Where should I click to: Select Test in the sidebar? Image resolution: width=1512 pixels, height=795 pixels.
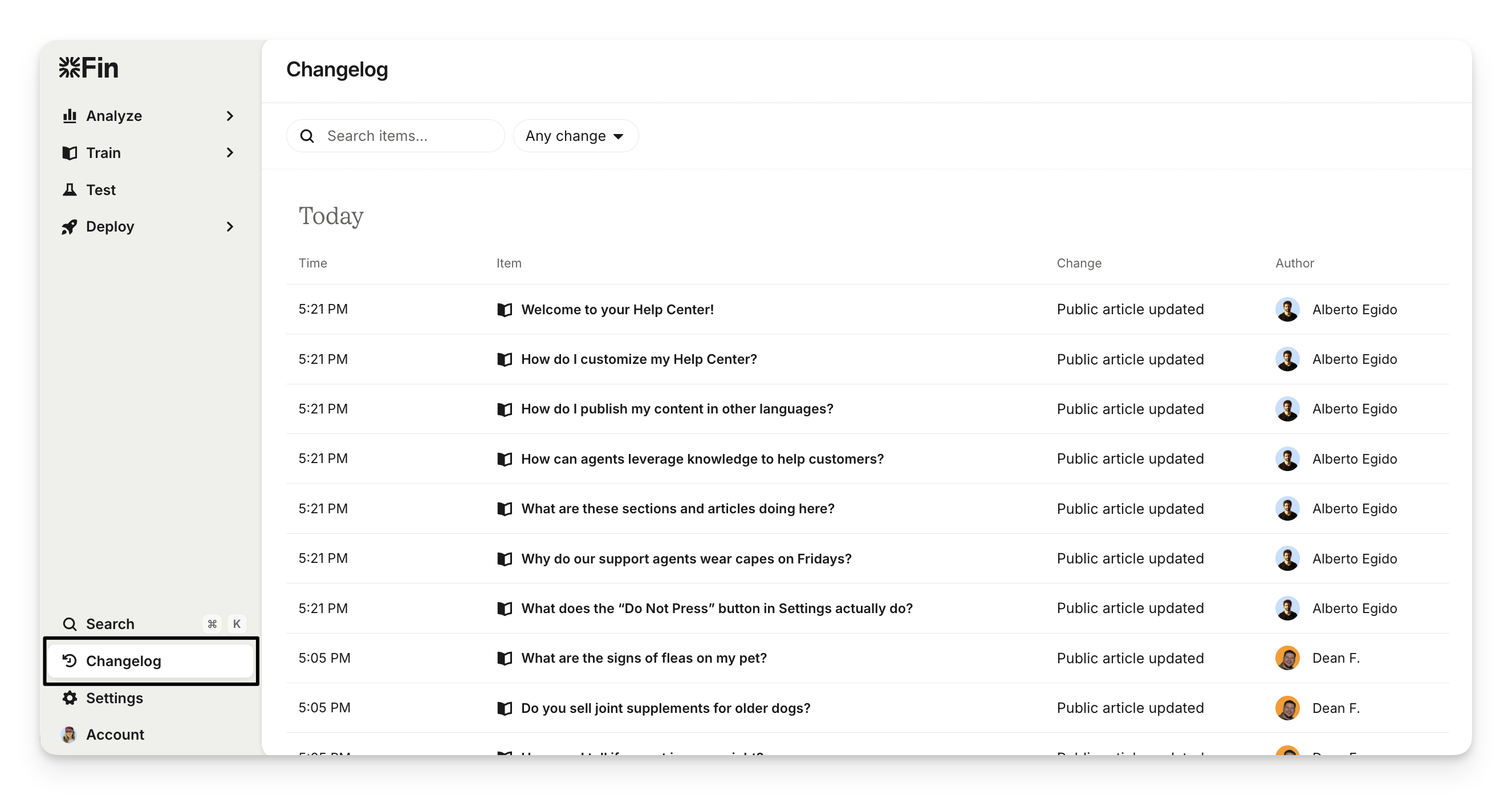pos(101,190)
